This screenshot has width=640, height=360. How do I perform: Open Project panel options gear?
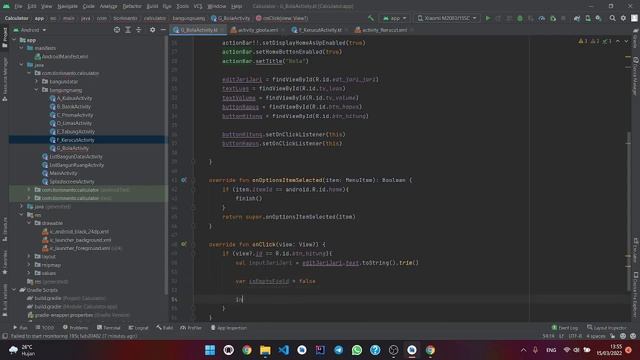tap(152, 30)
